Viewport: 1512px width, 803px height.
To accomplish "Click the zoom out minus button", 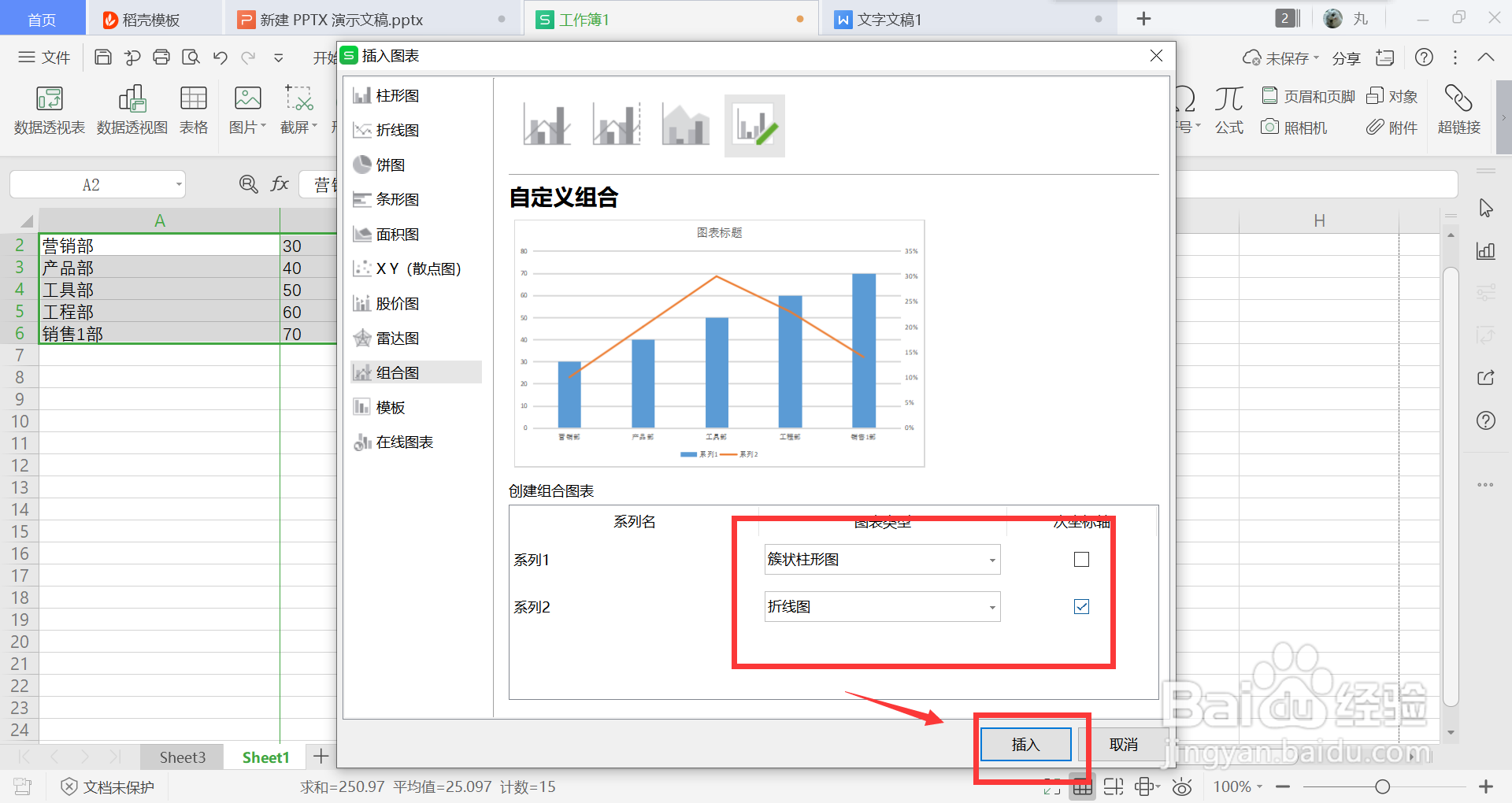I will (x=1283, y=786).
